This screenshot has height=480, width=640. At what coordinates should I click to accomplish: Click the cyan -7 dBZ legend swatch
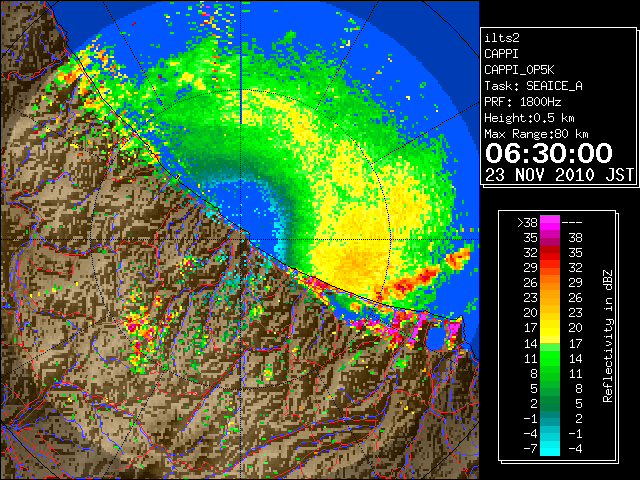click(x=549, y=449)
